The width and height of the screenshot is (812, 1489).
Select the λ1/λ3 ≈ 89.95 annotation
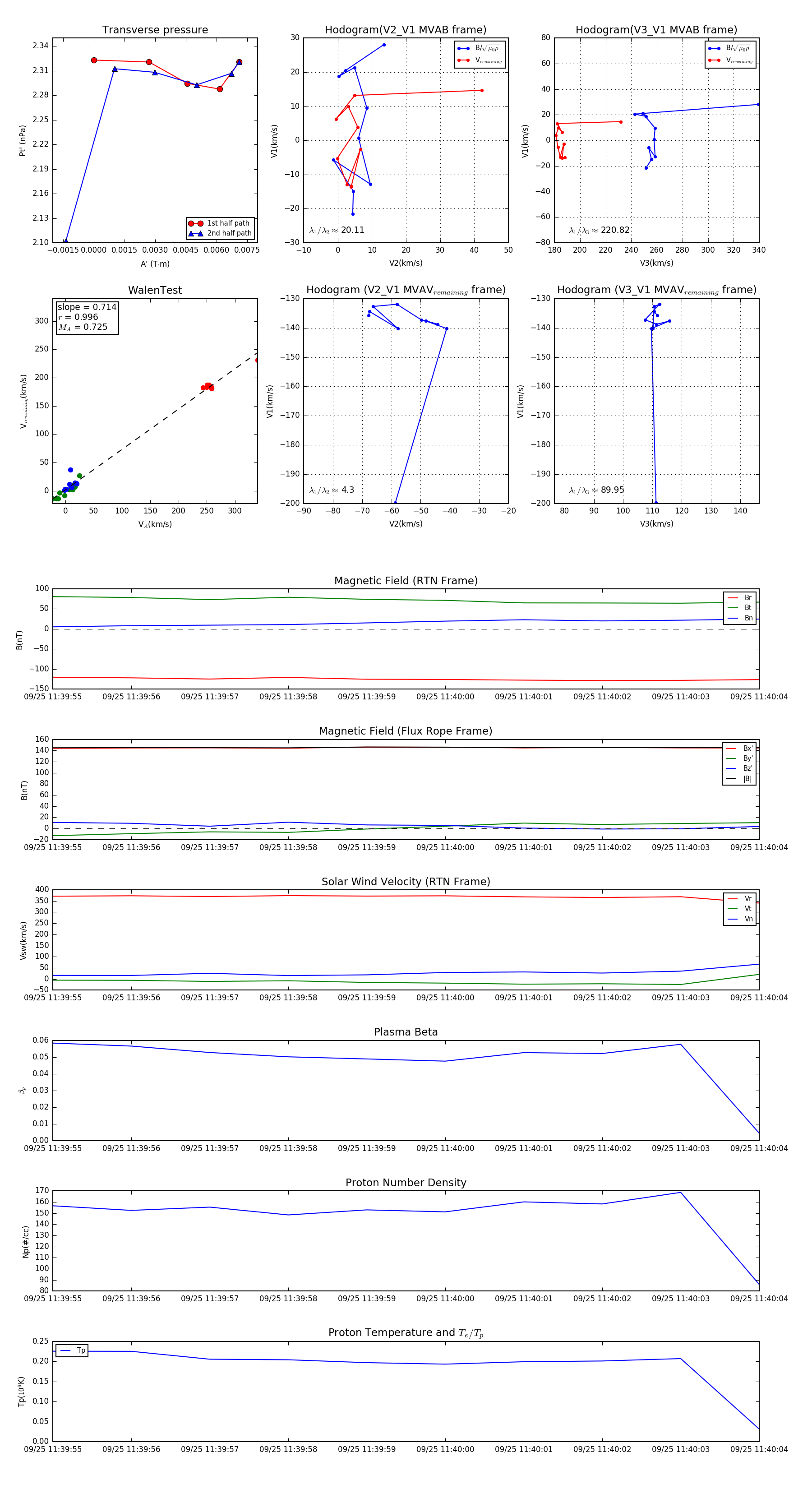[596, 490]
